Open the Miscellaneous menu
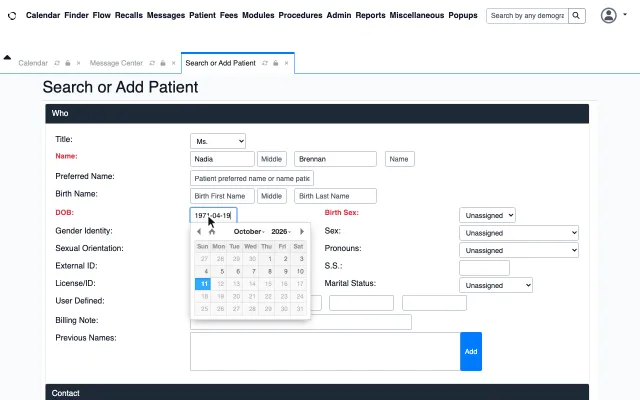Image resolution: width=640 pixels, height=400 pixels. (417, 15)
